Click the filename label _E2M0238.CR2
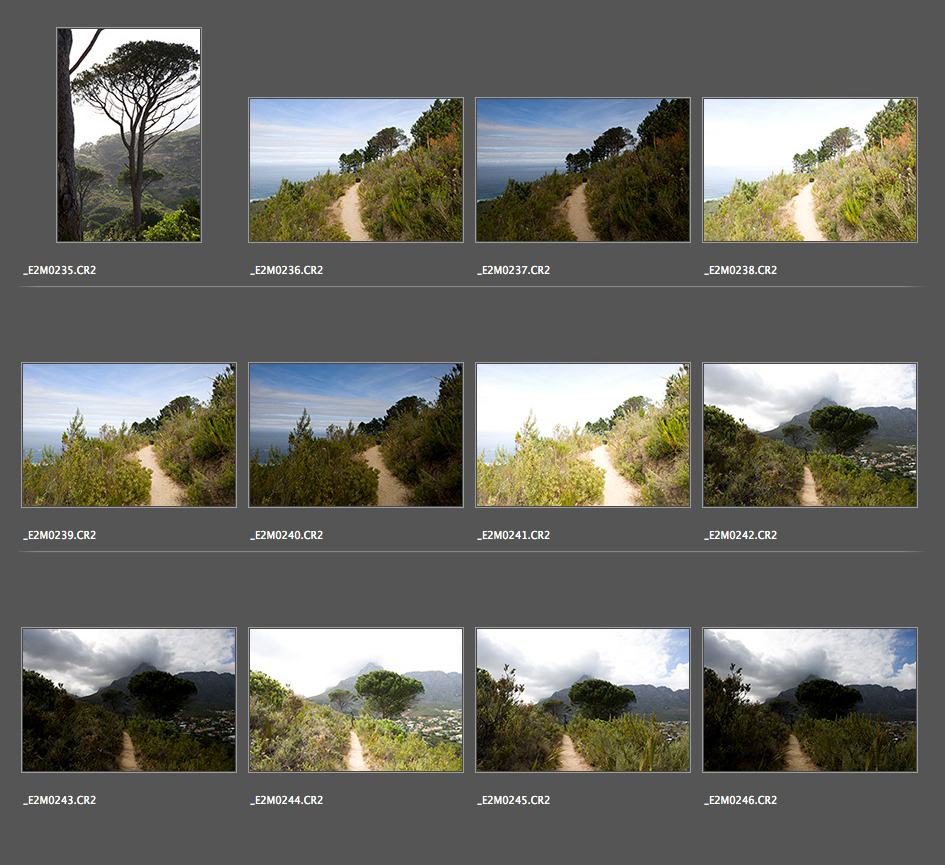945x865 pixels. click(741, 270)
